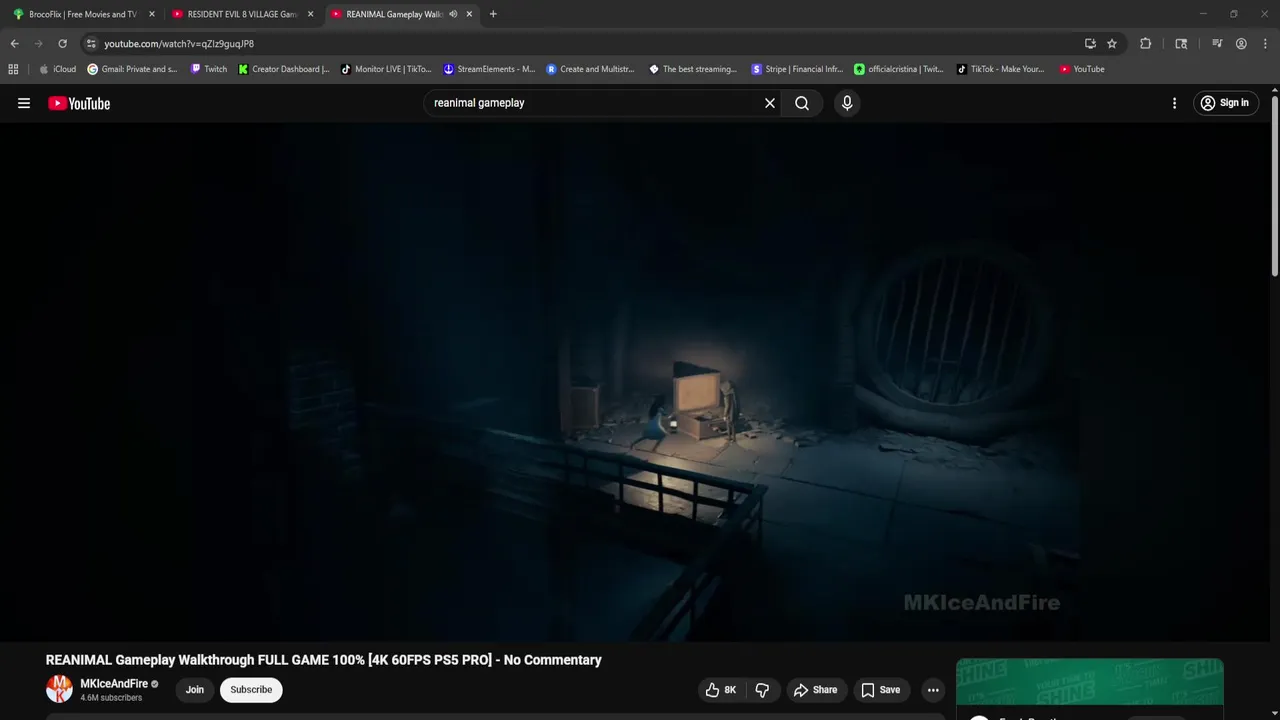This screenshot has height=720, width=1280.
Task: Open MKIceAndFire channel name link
Action: point(114,684)
